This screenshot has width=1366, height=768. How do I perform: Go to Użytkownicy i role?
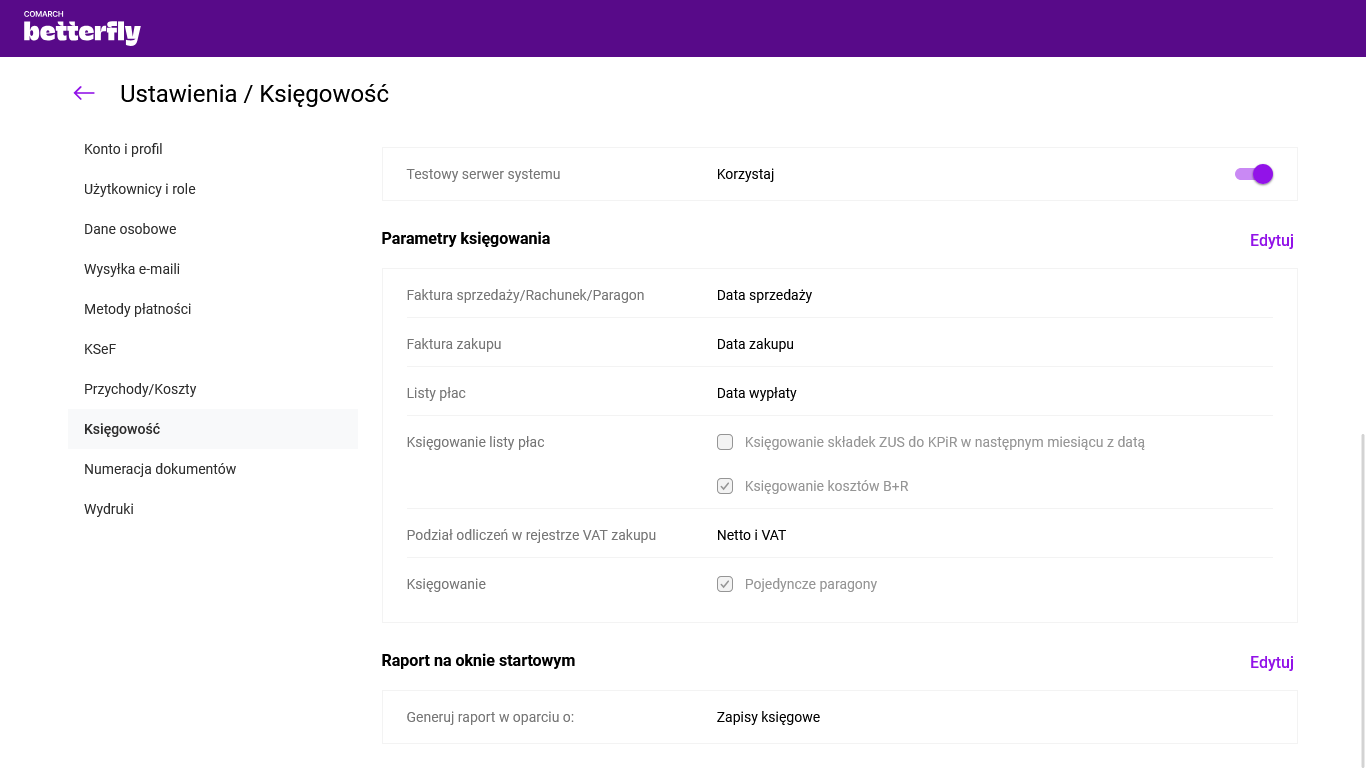(139, 189)
